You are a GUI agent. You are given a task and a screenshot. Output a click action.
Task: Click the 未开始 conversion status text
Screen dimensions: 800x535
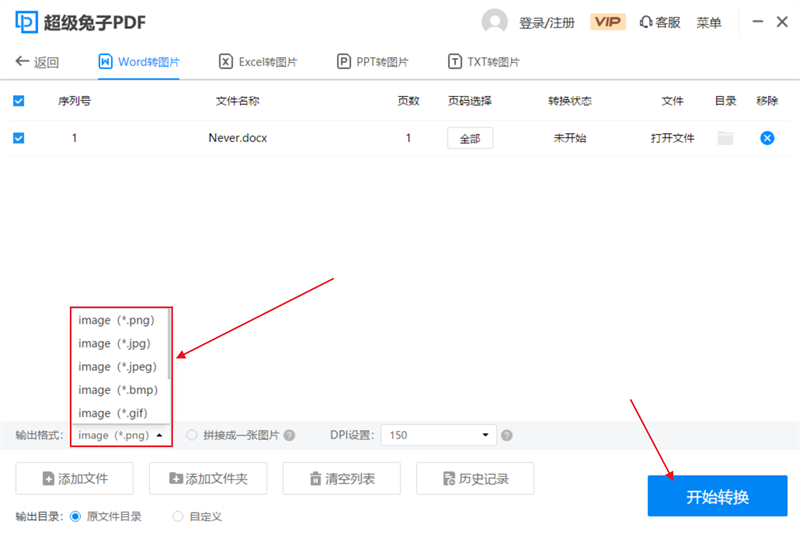[x=570, y=138]
